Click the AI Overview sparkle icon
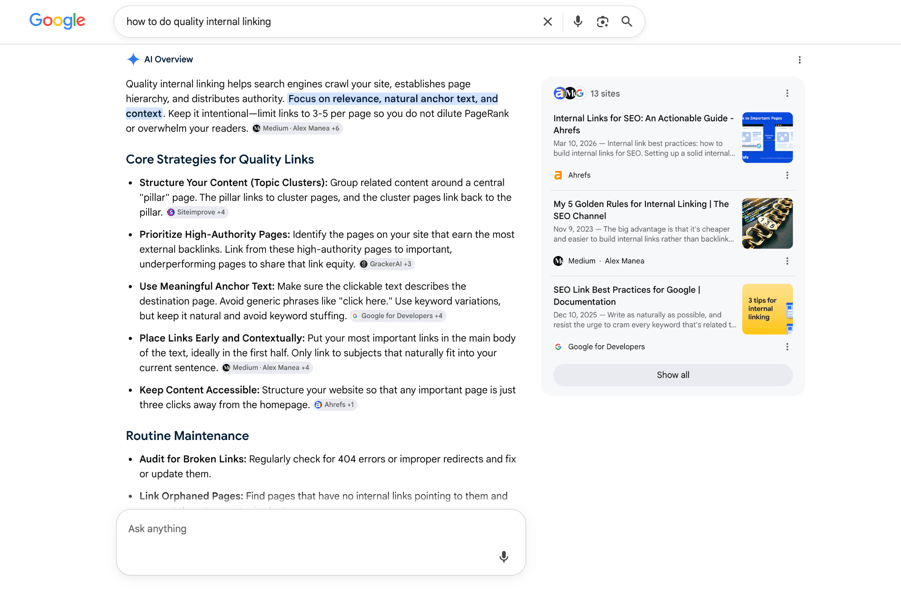The width and height of the screenshot is (901, 596). pos(133,59)
